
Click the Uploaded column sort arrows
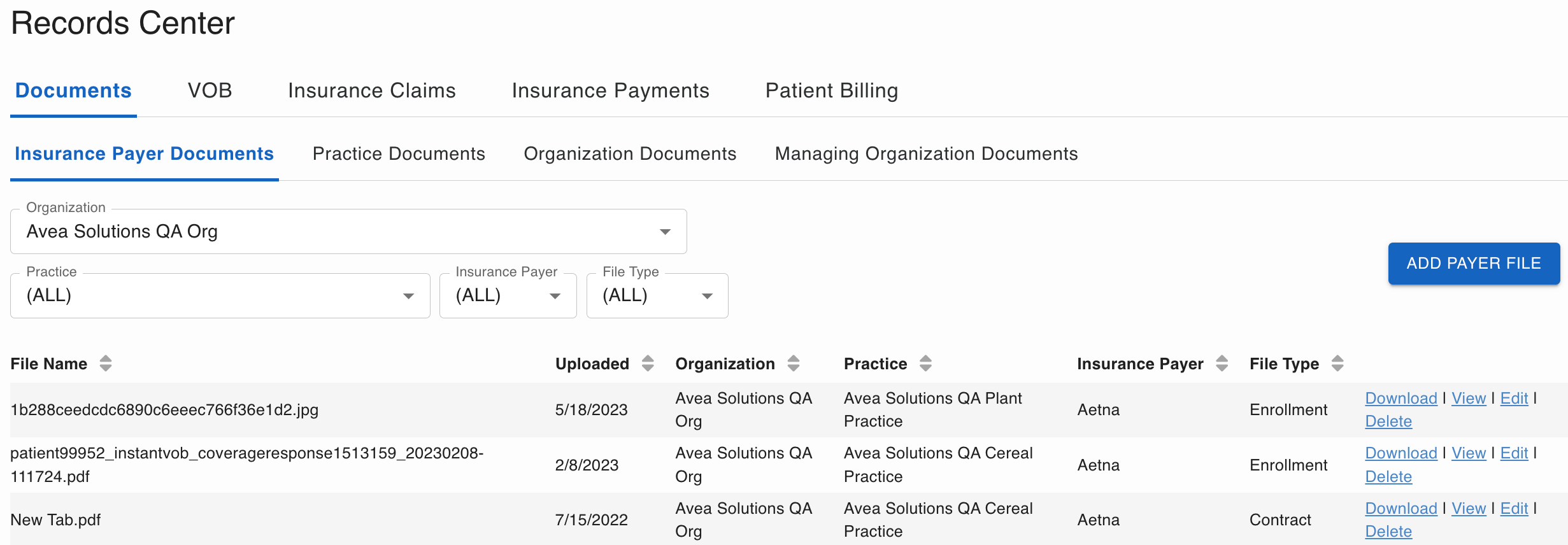[x=648, y=364]
